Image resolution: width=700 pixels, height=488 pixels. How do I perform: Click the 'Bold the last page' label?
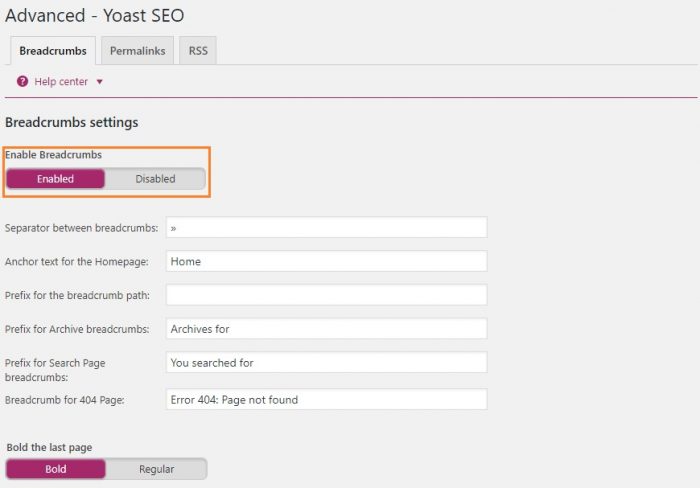49,447
